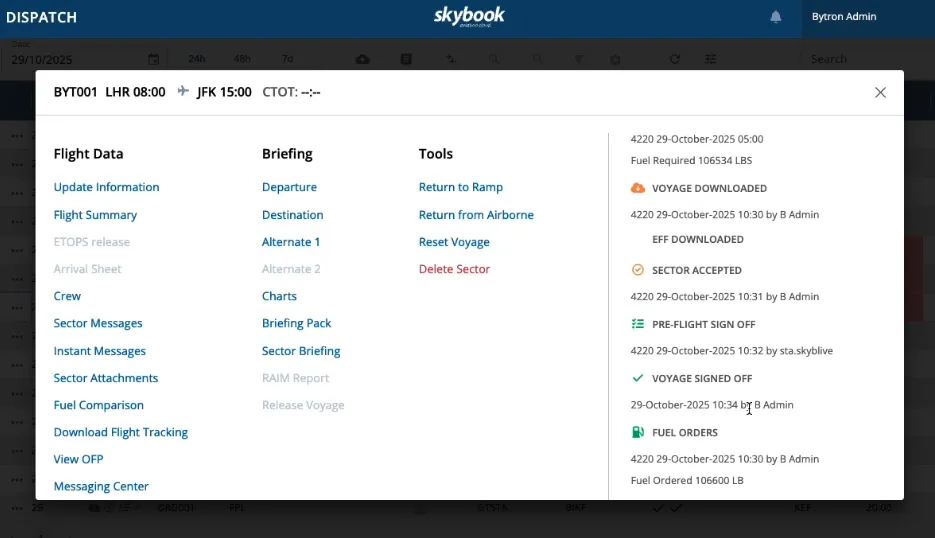Click the green Fuel Orders pump icon

638,432
